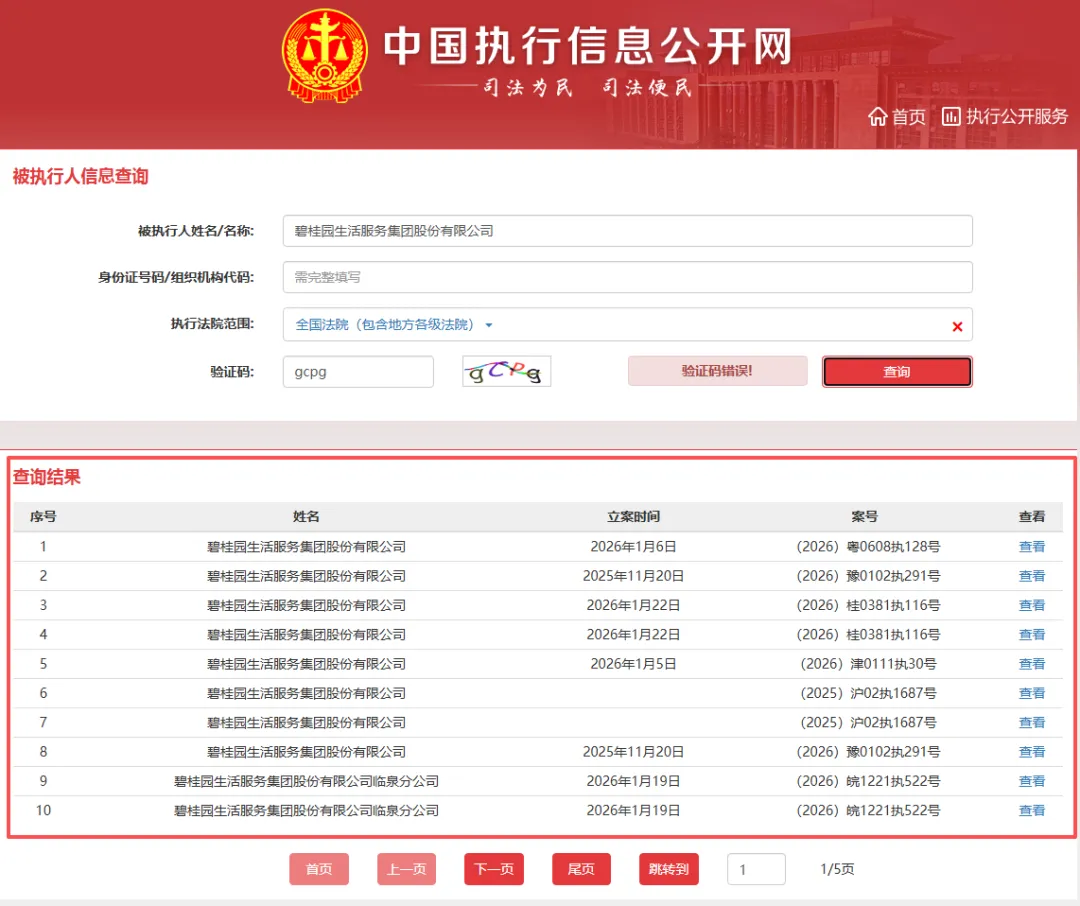Click company name in row 1
Viewport: 1080px width, 906px height.
click(x=307, y=546)
